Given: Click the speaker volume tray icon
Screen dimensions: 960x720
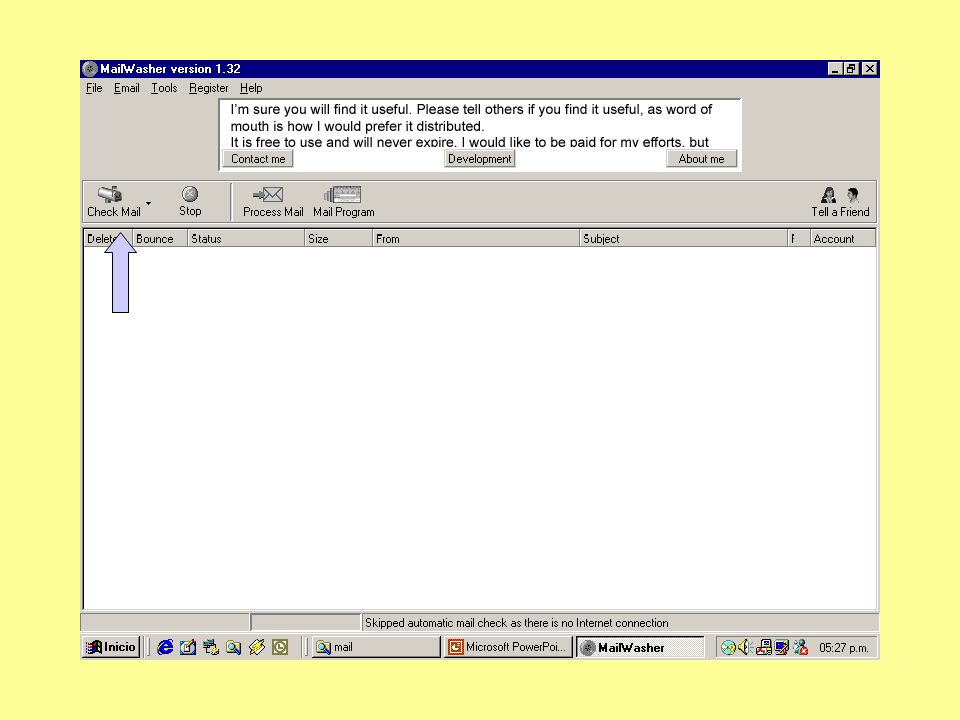Looking at the screenshot, I should (745, 647).
